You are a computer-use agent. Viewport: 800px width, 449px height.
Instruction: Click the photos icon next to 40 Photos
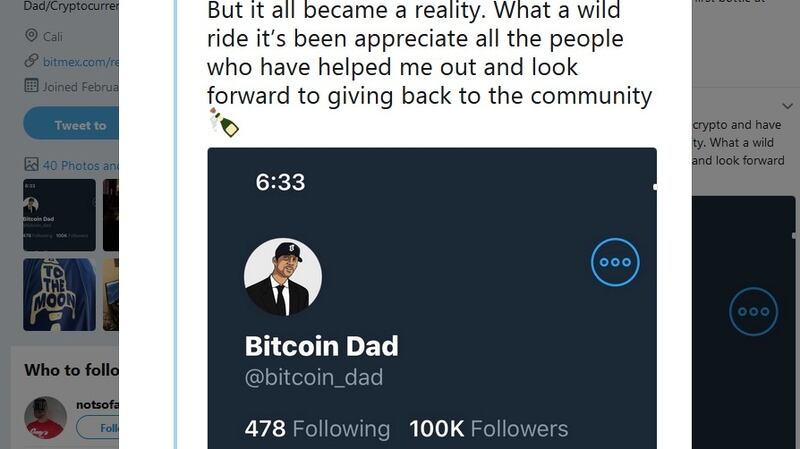31,165
